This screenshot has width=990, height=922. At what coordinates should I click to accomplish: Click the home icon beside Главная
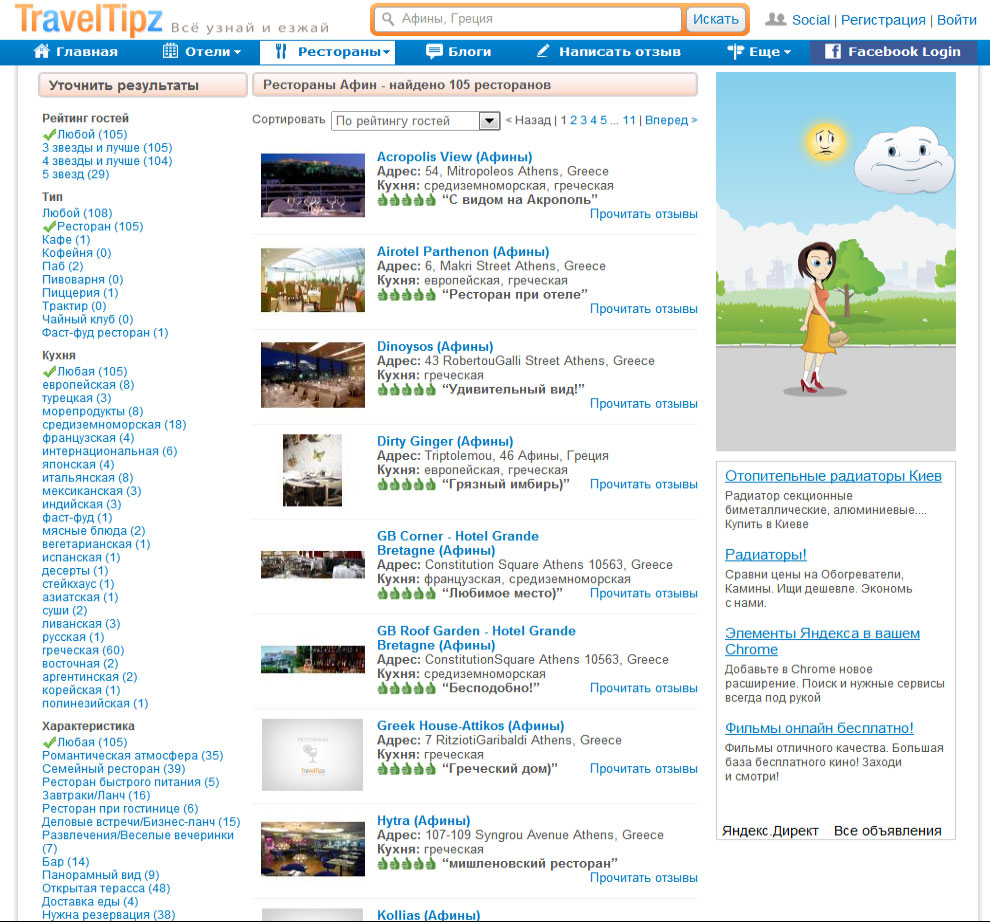pos(42,52)
